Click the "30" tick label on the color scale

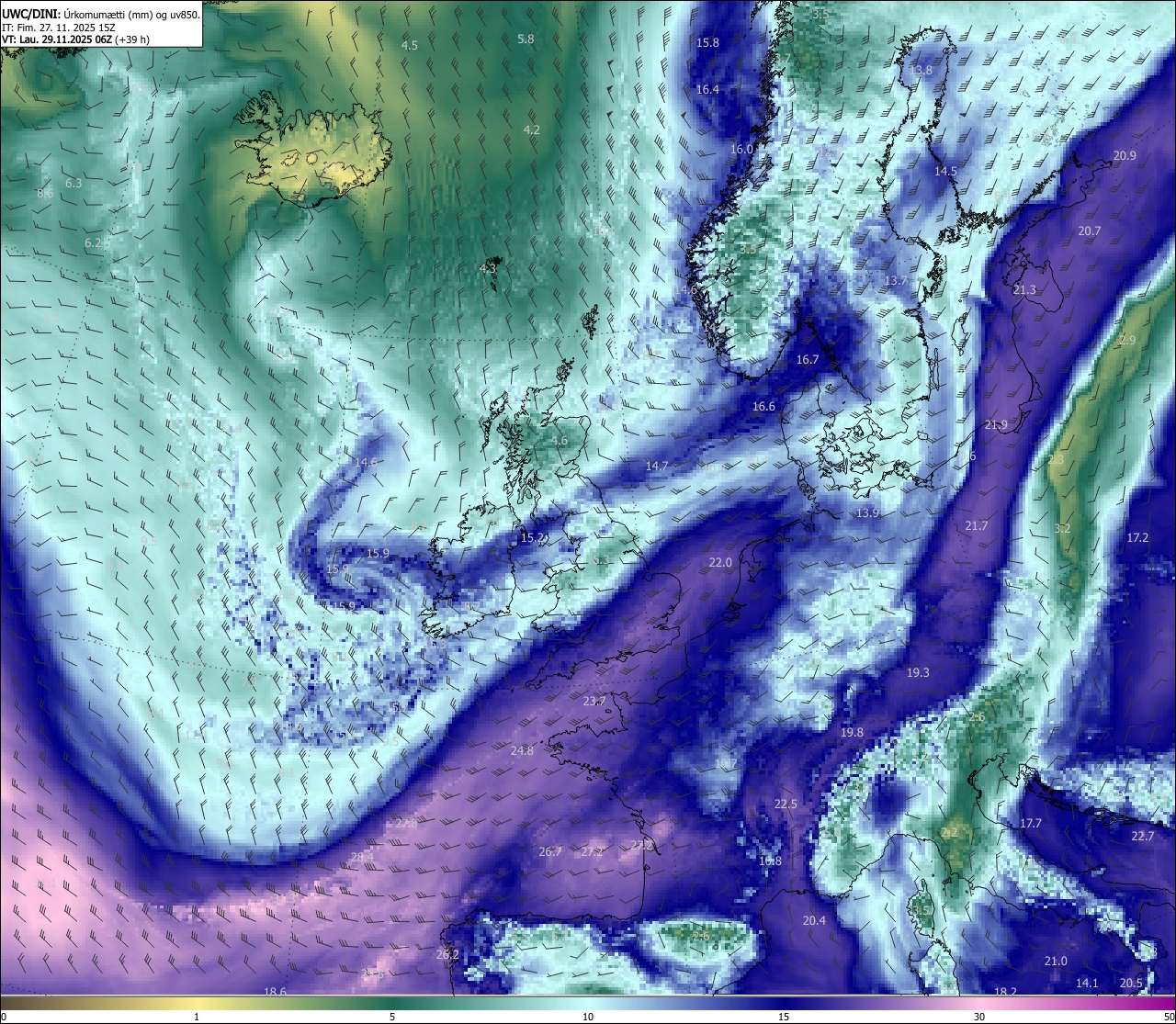point(979,1017)
